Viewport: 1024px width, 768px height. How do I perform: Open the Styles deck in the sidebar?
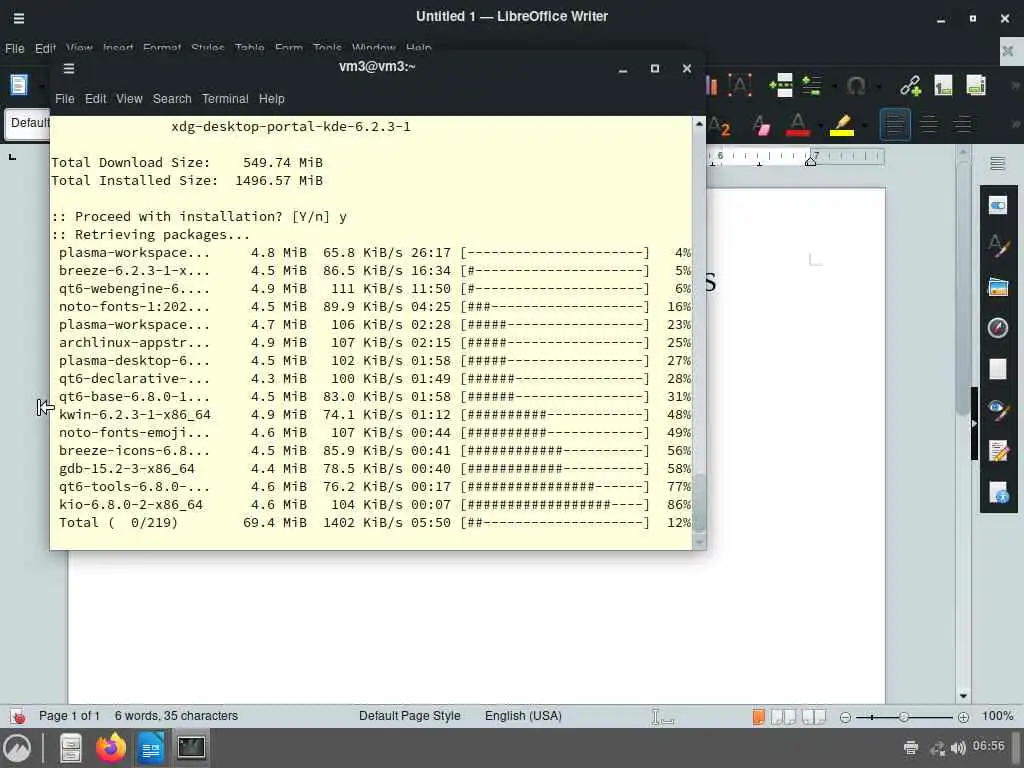(997, 247)
